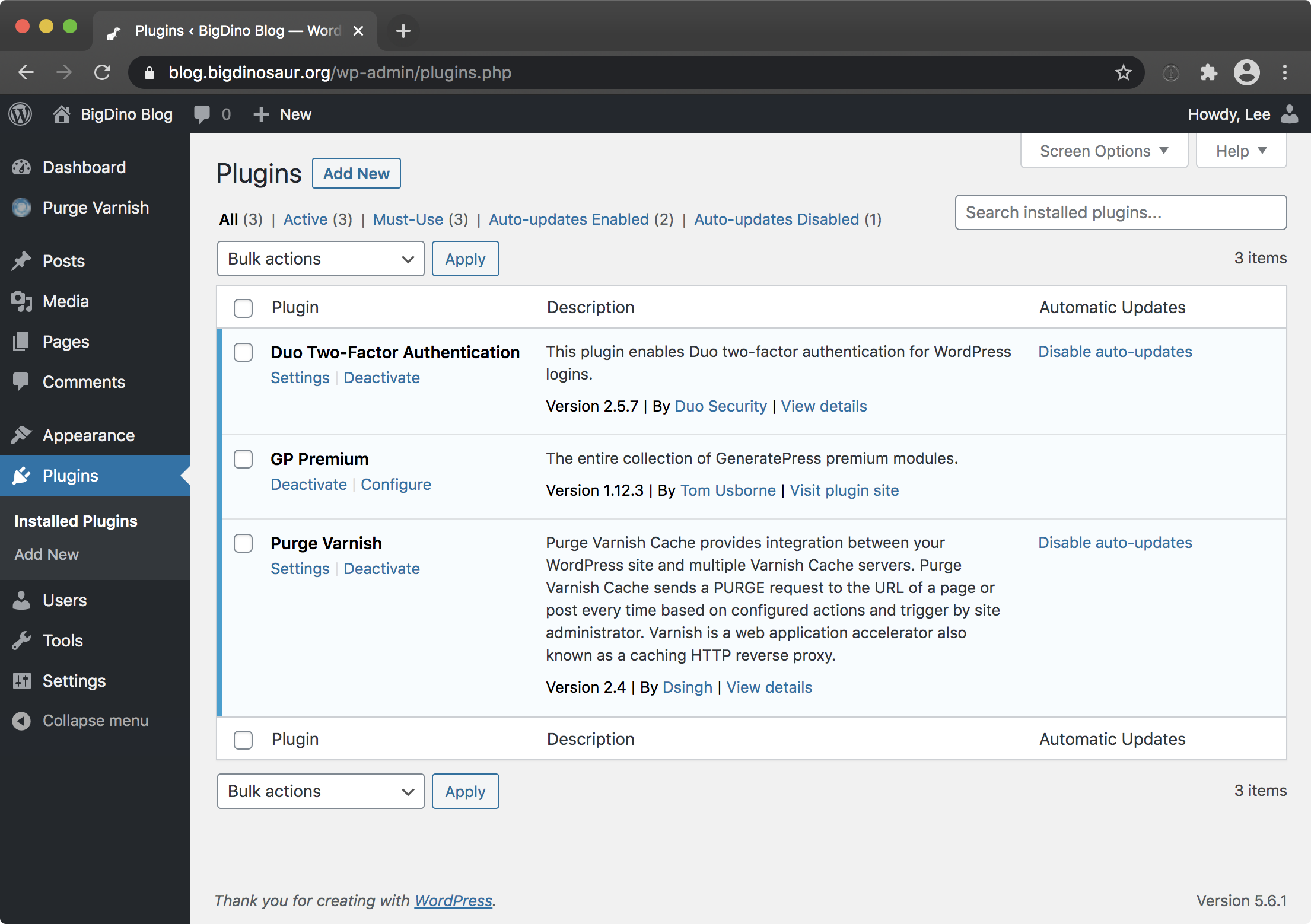Click the Collapse menu arrow icon
Screen dimensions: 1311x924
point(21,721)
